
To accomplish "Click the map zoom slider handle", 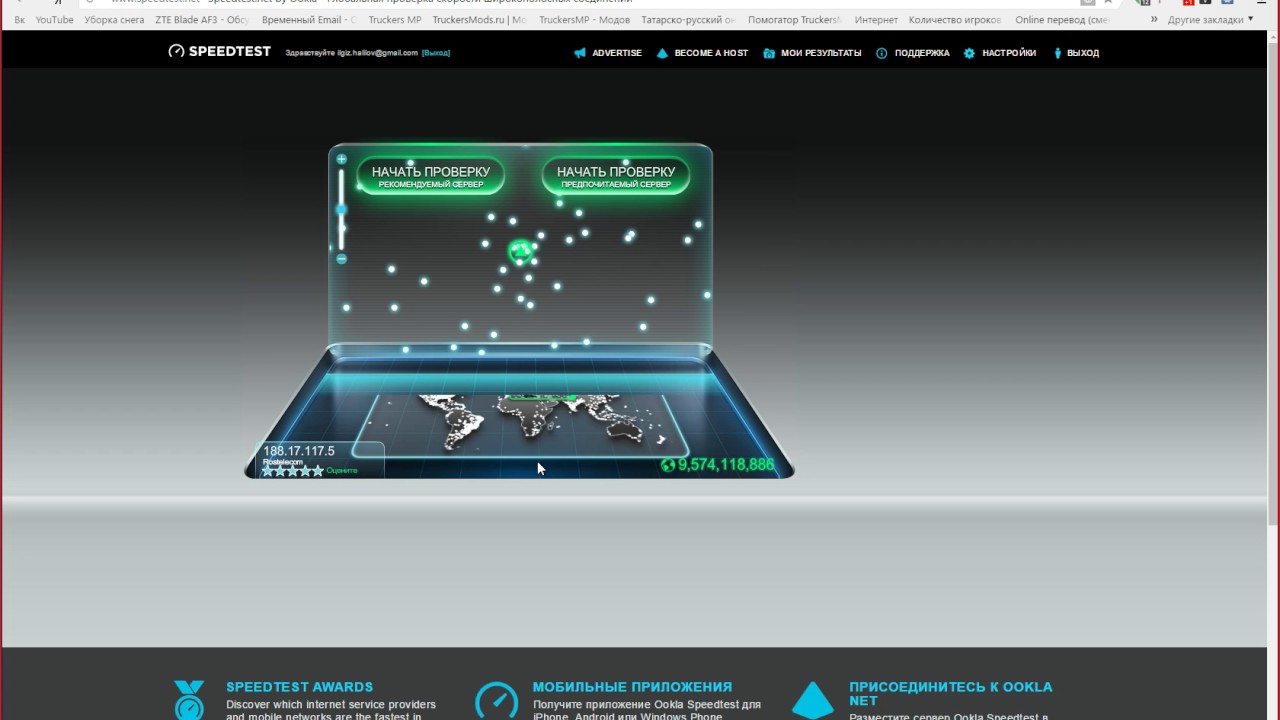I will click(x=341, y=210).
